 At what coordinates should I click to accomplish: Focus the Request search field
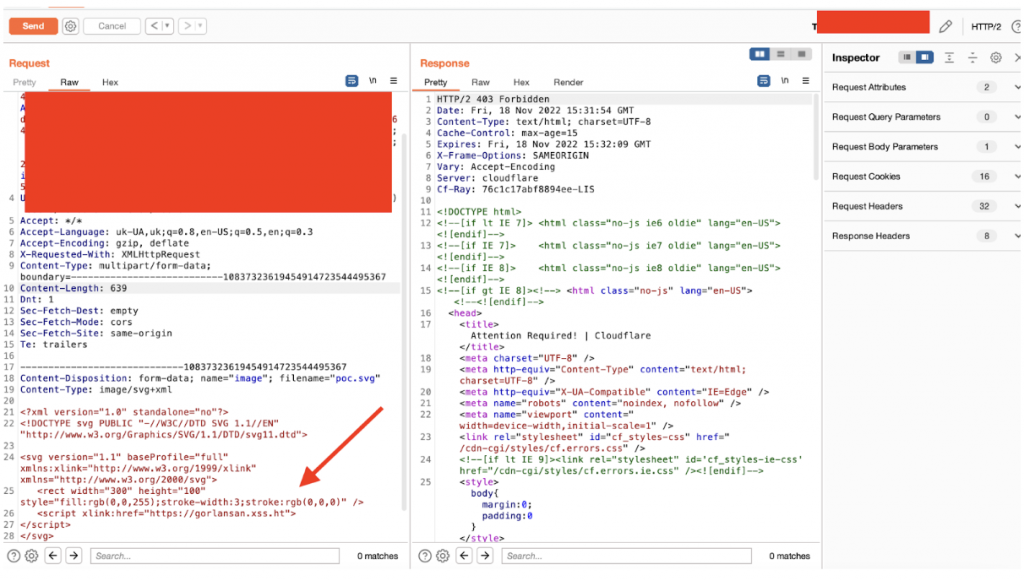[215, 556]
